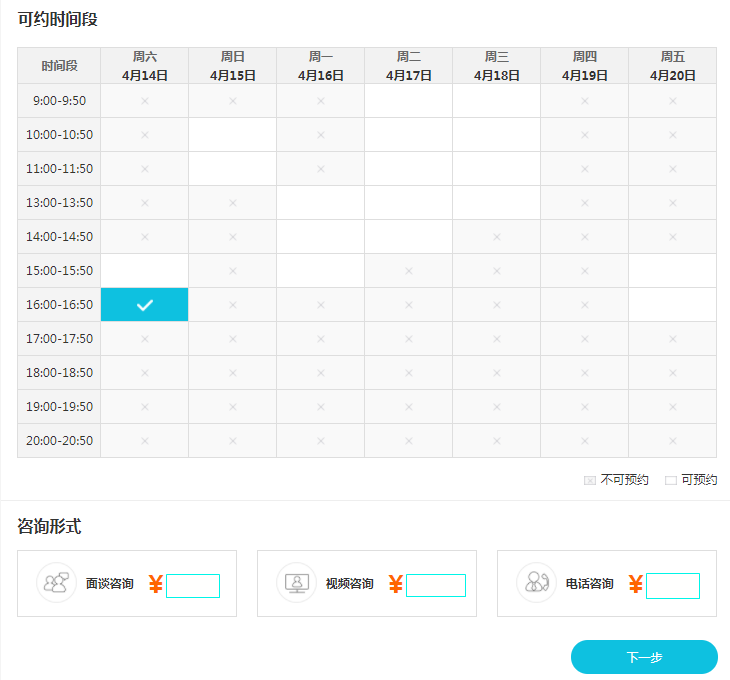730x680 pixels.
Task: Click the phone consultation price input field
Action: pos(673,586)
